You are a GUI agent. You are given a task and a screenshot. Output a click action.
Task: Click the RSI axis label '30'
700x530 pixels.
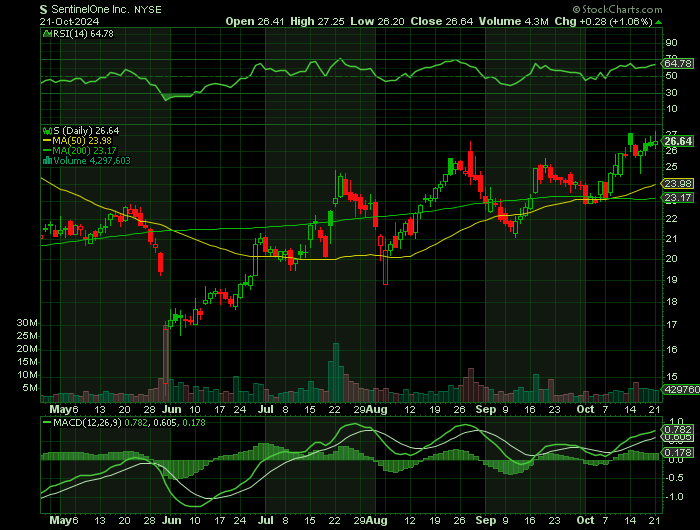(x=671, y=92)
